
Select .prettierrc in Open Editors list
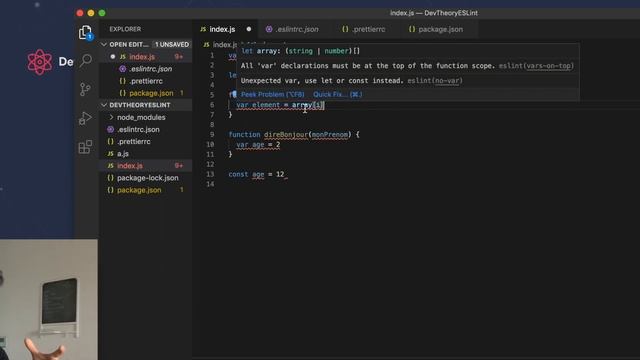pos(146,81)
